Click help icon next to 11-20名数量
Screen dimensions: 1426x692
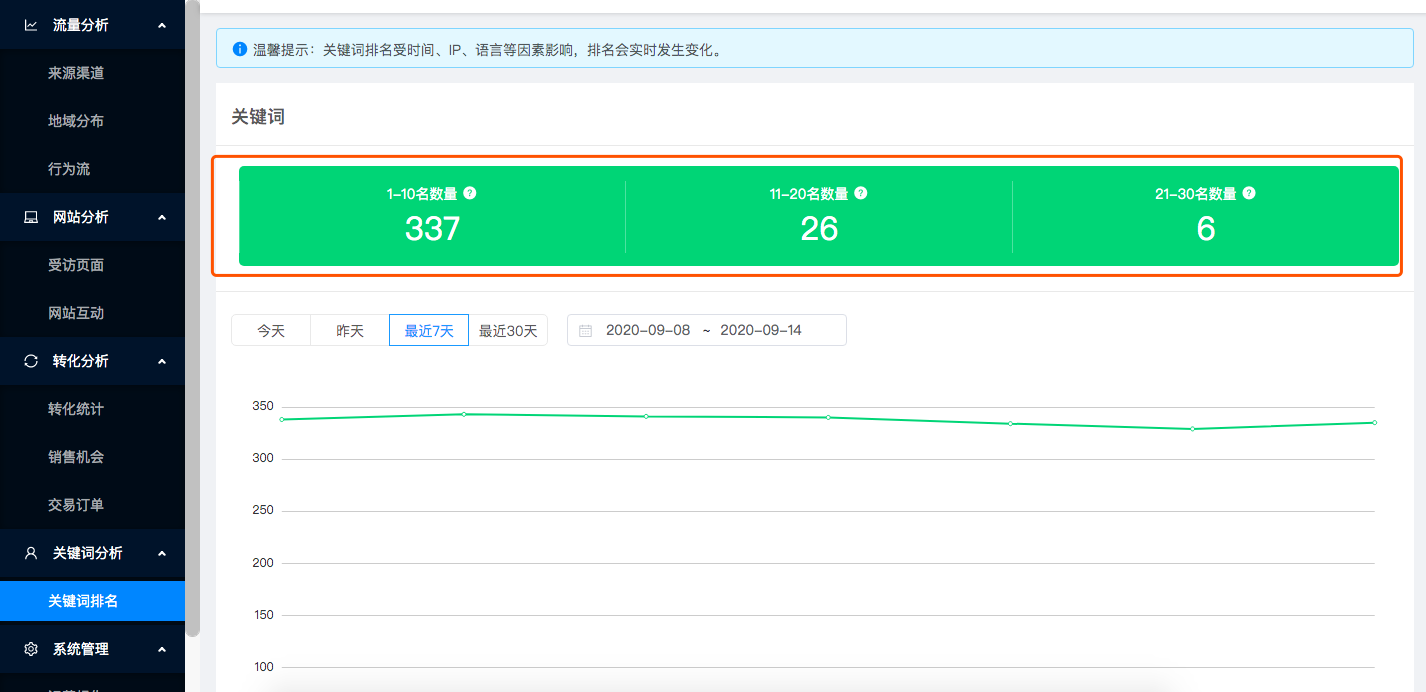(860, 193)
